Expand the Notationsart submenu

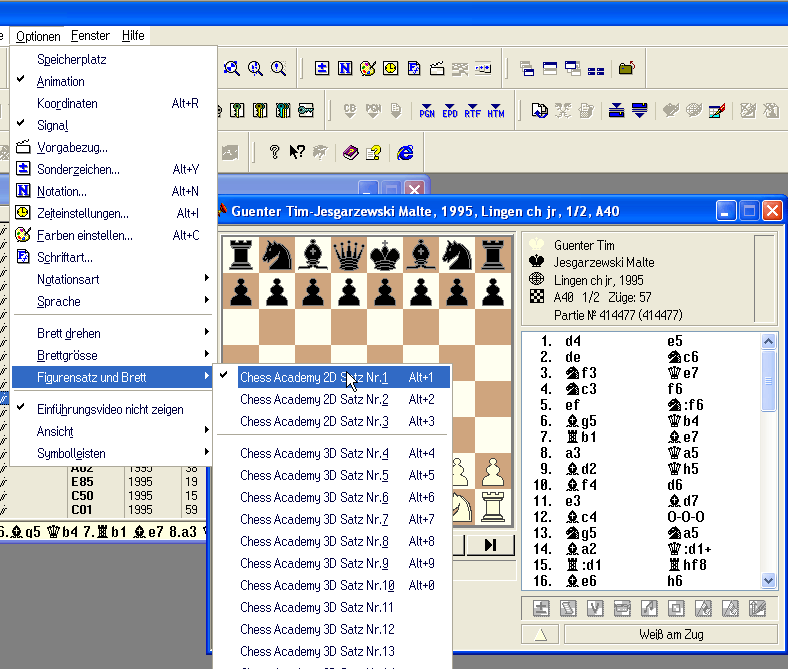[x=114, y=279]
